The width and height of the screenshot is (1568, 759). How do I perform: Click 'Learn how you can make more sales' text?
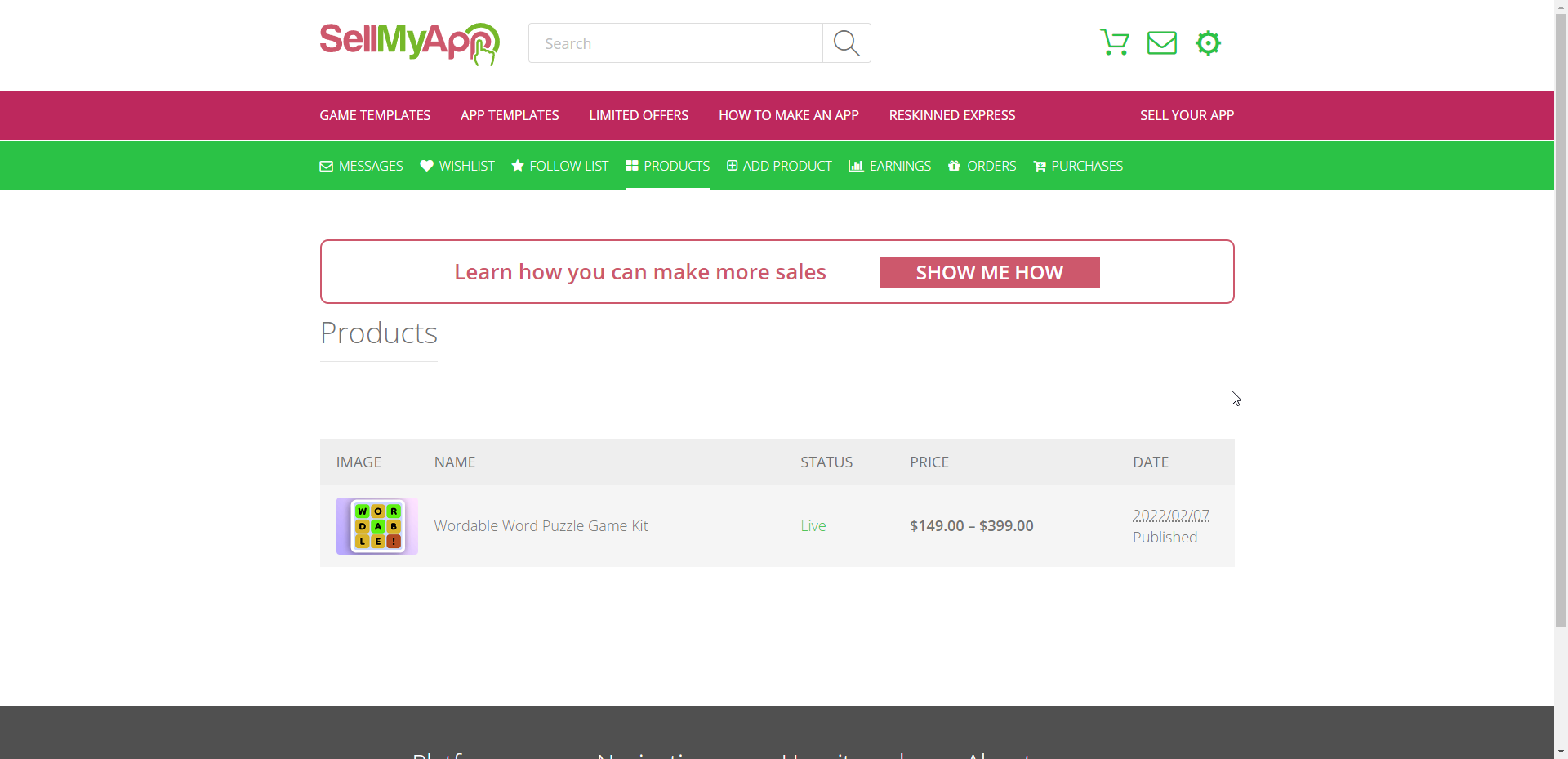pyautogui.click(x=640, y=272)
